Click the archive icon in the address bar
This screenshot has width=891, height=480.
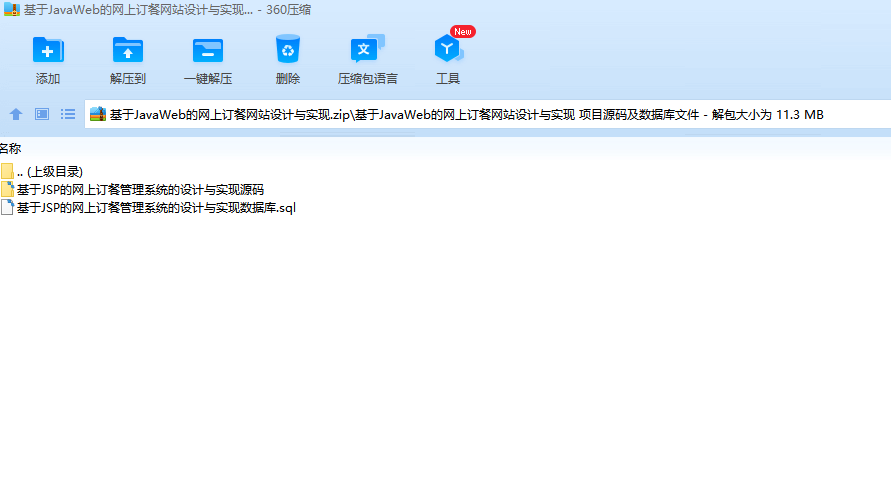click(98, 114)
